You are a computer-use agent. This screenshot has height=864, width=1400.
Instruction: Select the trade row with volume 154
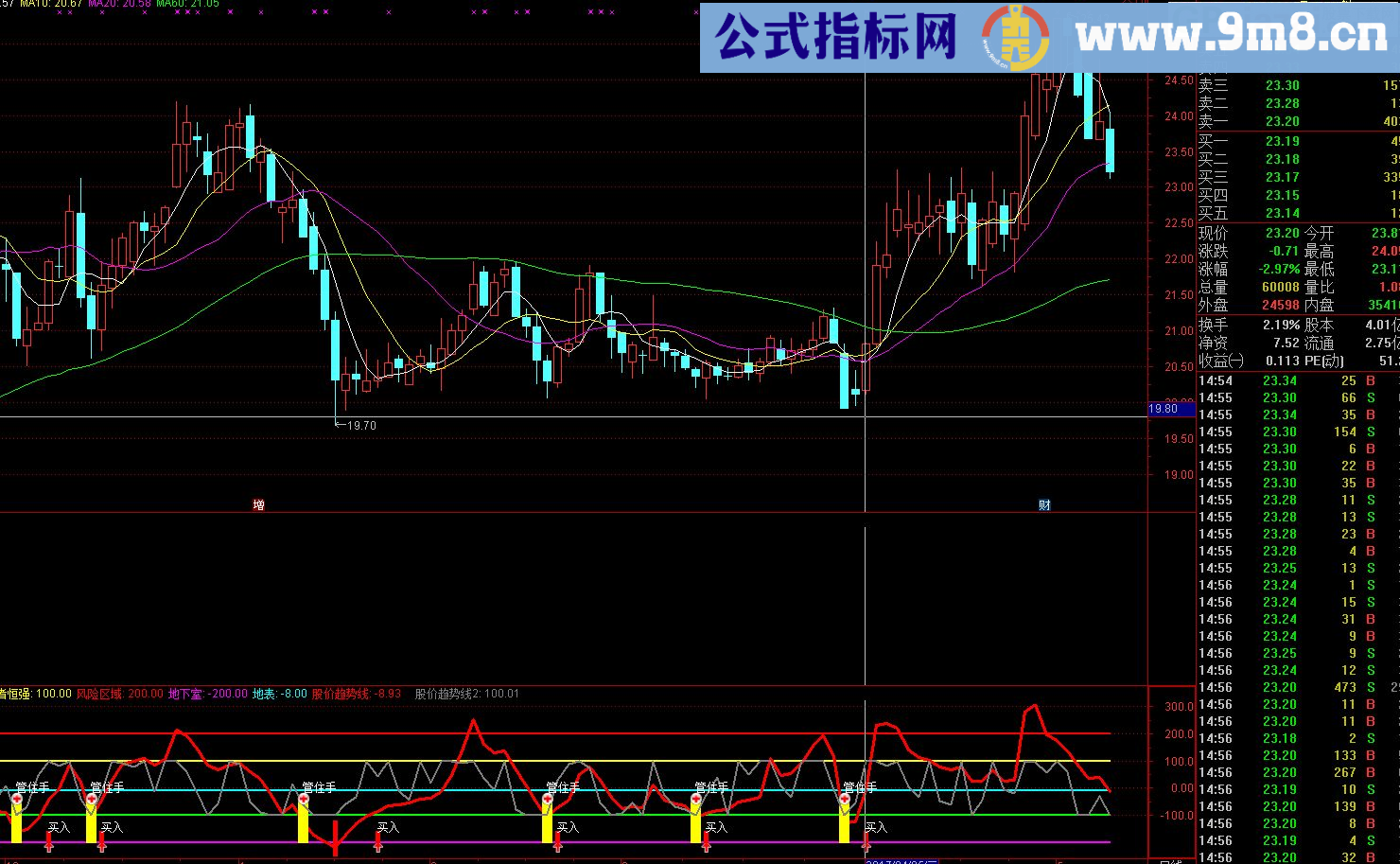1299,432
